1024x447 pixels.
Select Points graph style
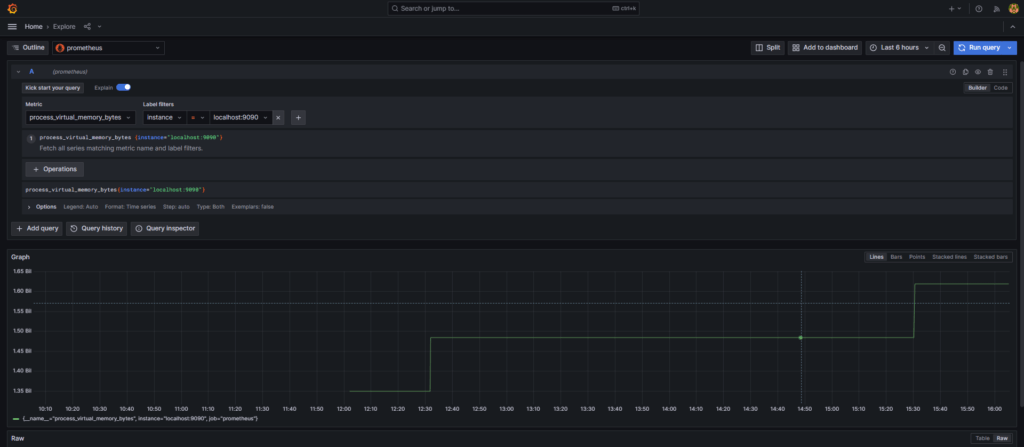pos(917,257)
